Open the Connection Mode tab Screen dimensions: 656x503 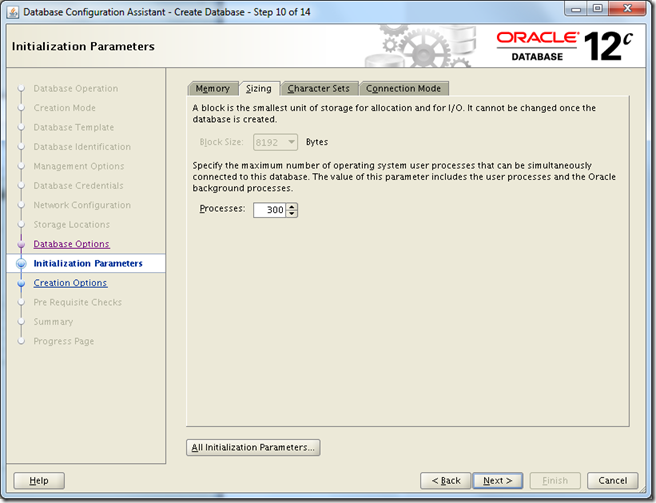pos(404,89)
